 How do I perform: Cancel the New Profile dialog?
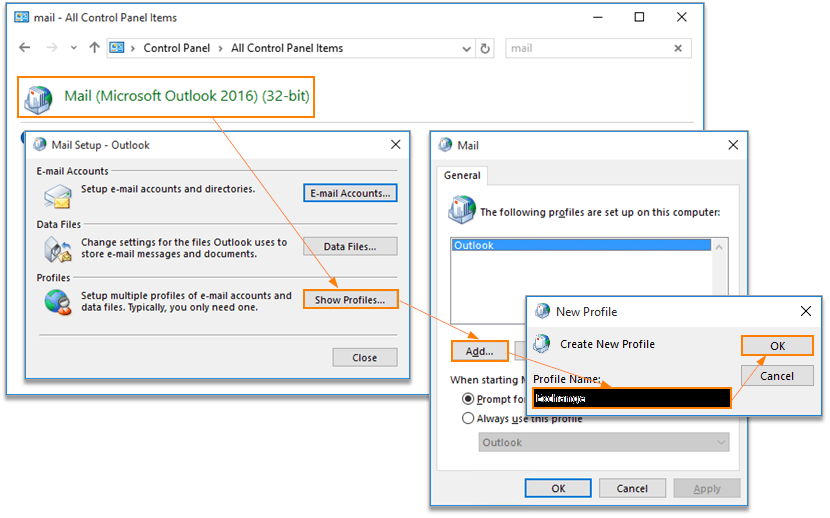pos(777,376)
